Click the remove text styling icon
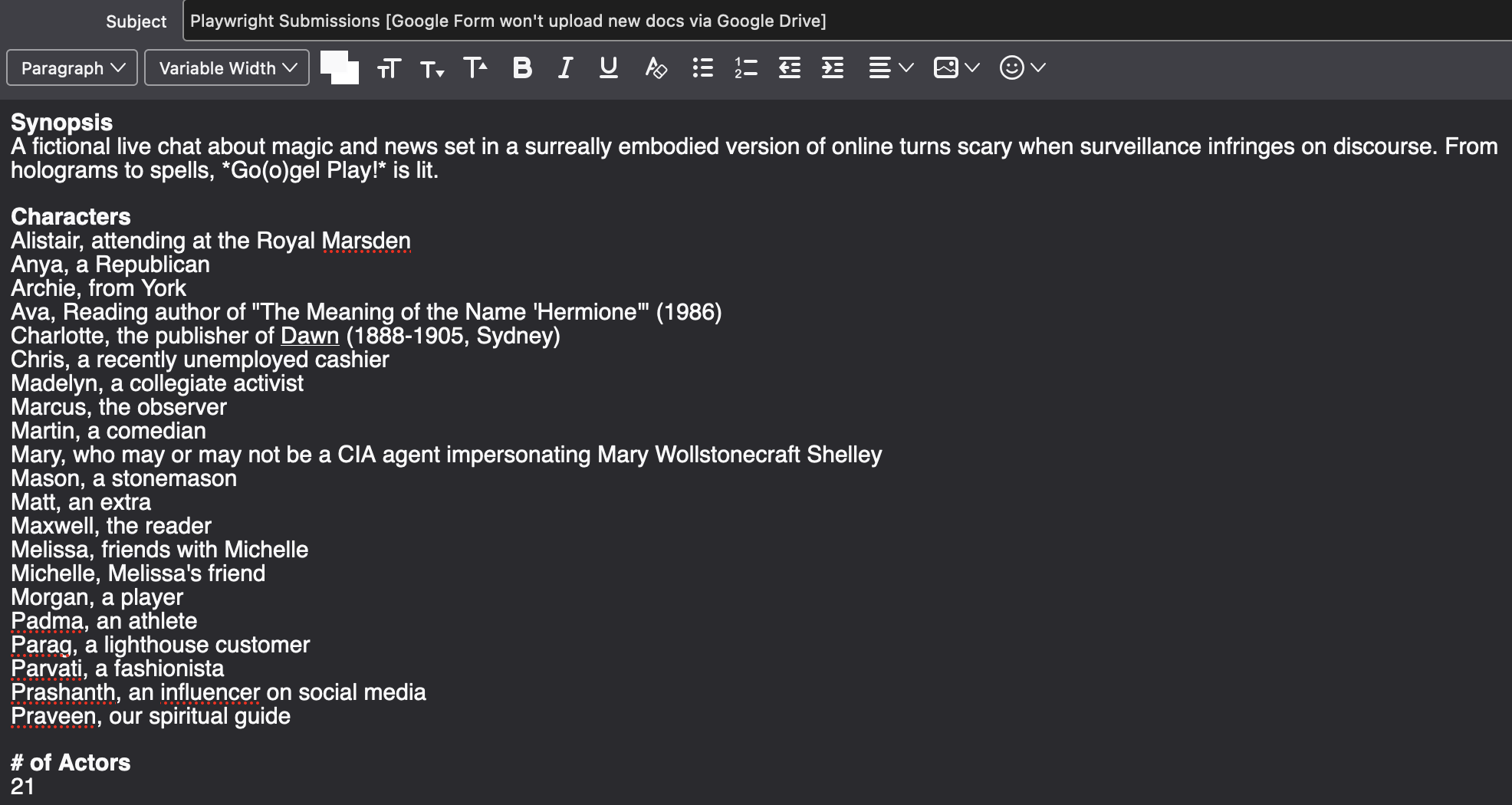This screenshot has height=805, width=1512. [656, 68]
